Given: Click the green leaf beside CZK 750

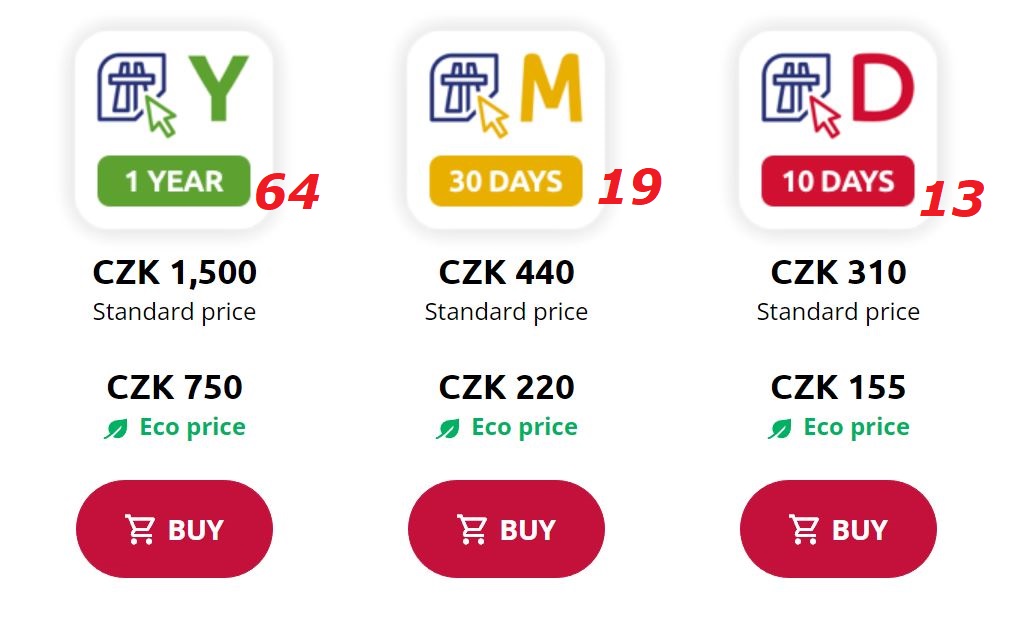Looking at the screenshot, I should coord(116,429).
